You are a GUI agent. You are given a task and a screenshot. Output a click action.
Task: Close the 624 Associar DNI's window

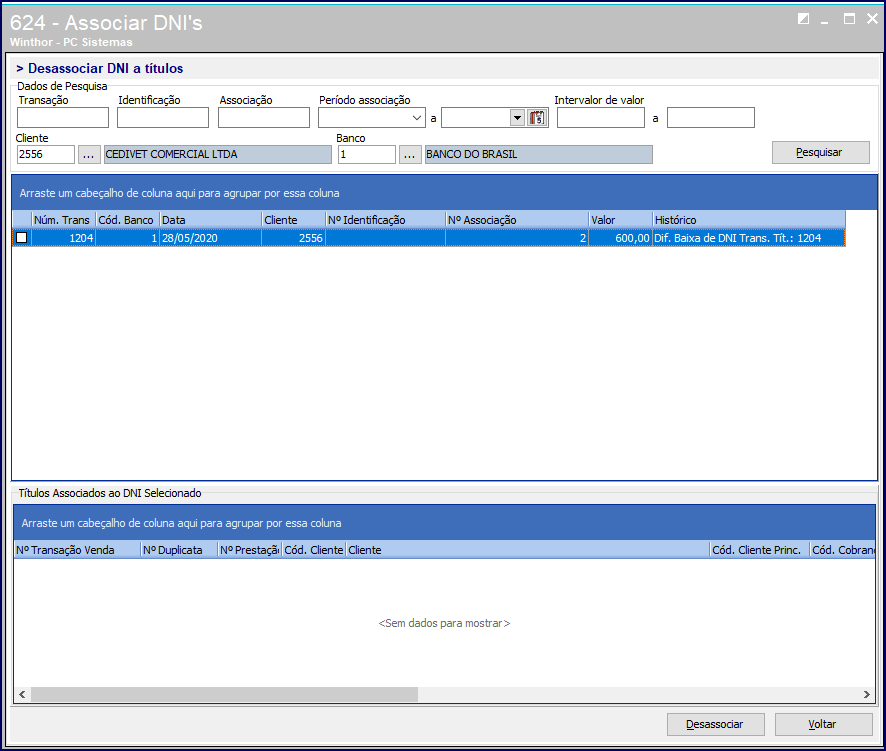(x=872, y=19)
